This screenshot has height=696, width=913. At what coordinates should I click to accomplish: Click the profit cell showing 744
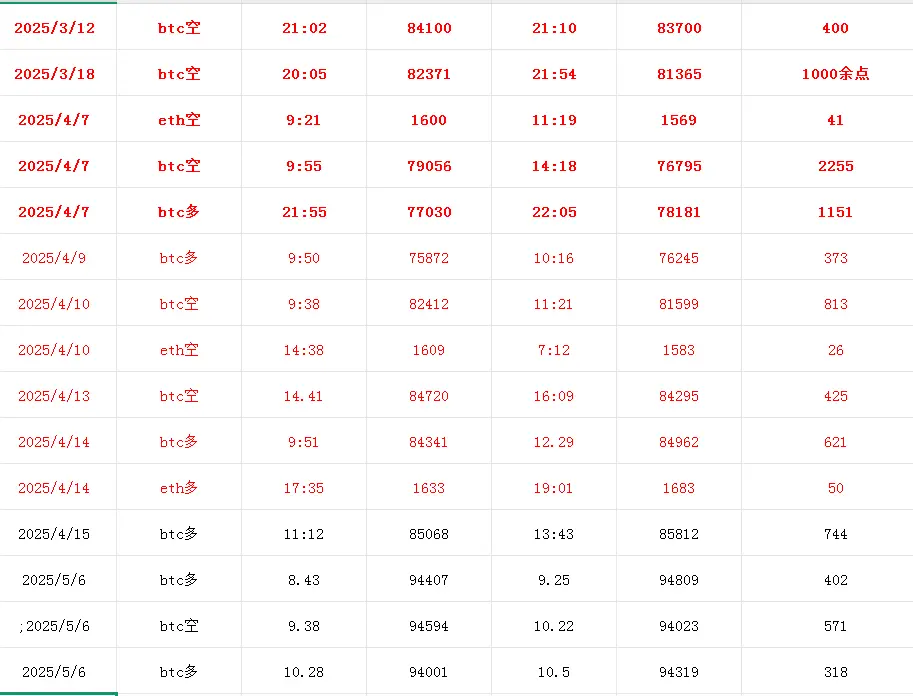827,534
